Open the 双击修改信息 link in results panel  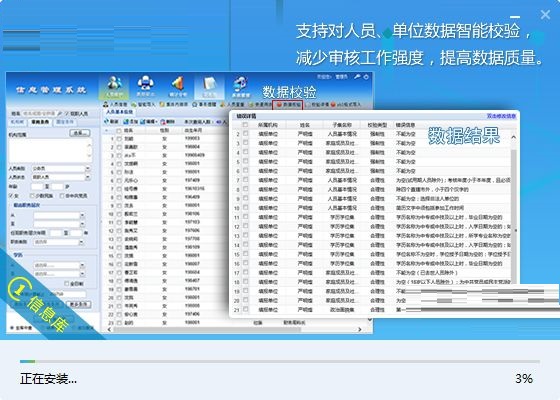pos(501,116)
